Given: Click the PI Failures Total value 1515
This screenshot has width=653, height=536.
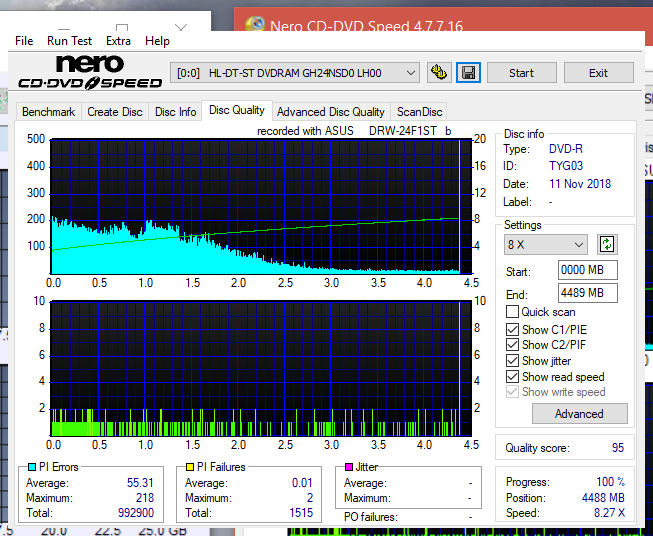Looking at the screenshot, I should pos(301,513).
